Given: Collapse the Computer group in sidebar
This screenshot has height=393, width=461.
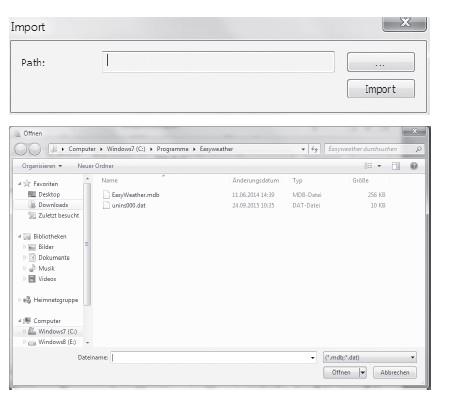Looking at the screenshot, I should 19,321.
